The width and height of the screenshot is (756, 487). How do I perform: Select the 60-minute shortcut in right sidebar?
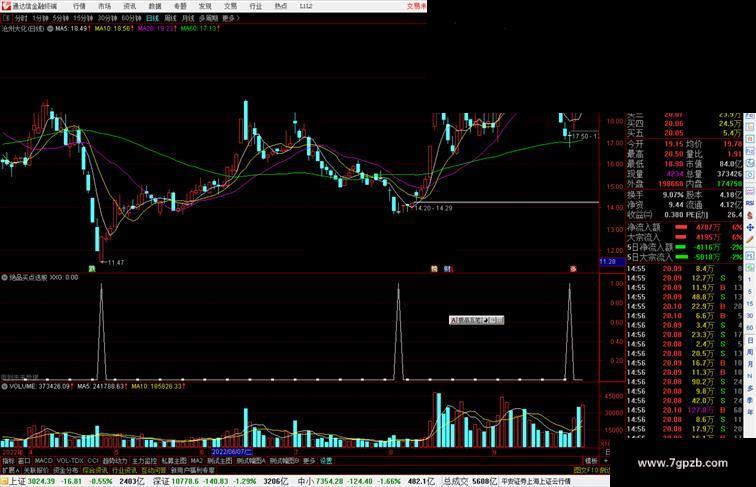(750, 328)
